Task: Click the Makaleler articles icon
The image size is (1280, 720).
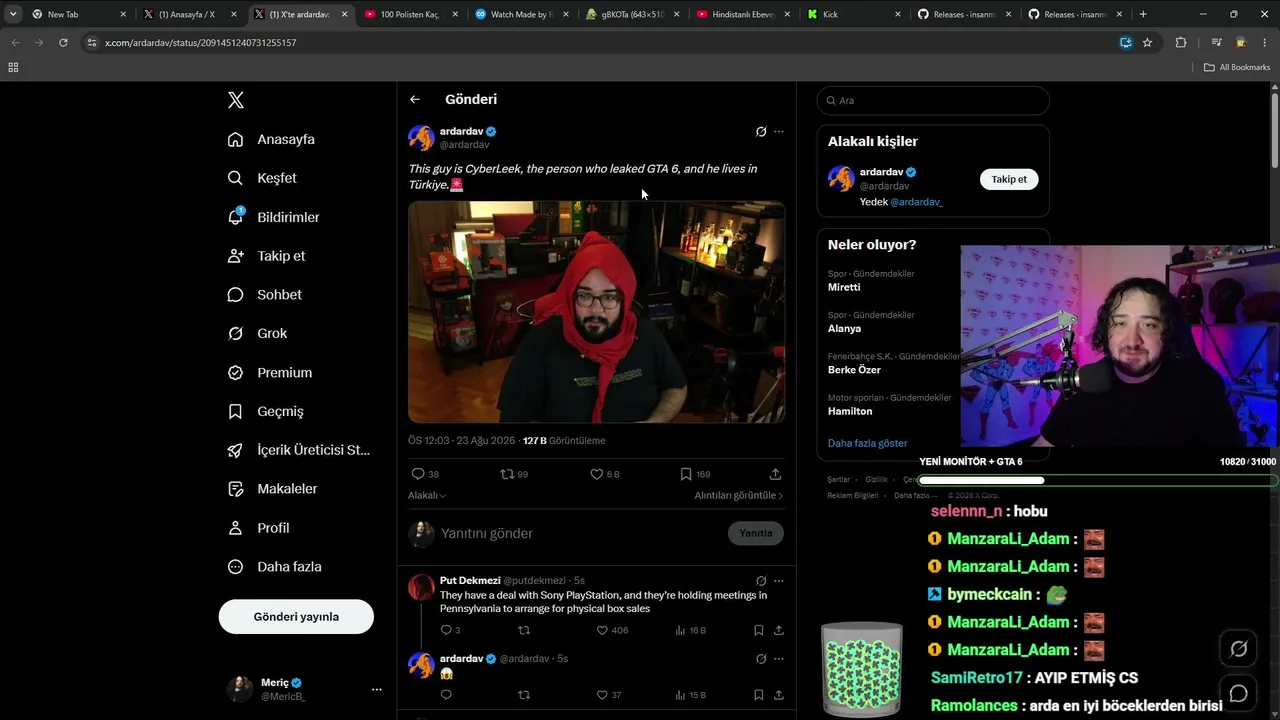Action: tap(236, 489)
